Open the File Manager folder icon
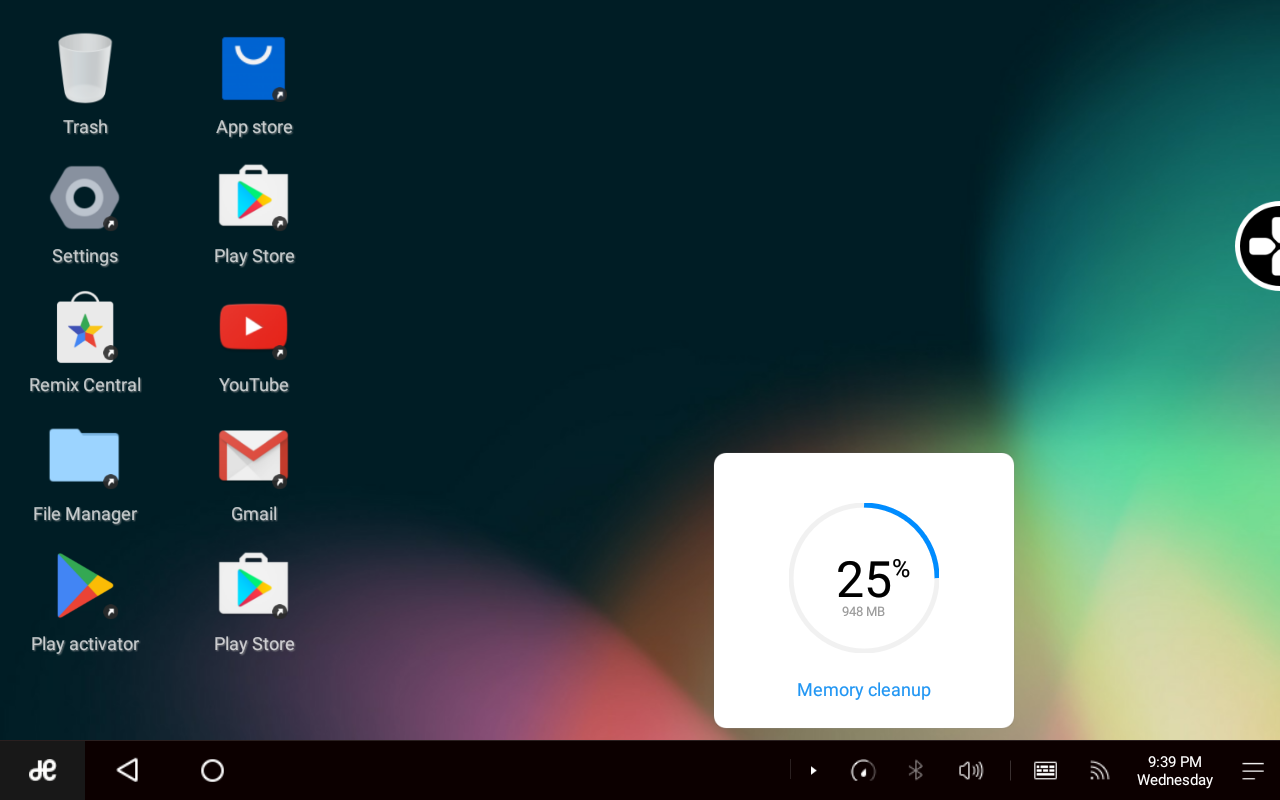 coord(85,457)
